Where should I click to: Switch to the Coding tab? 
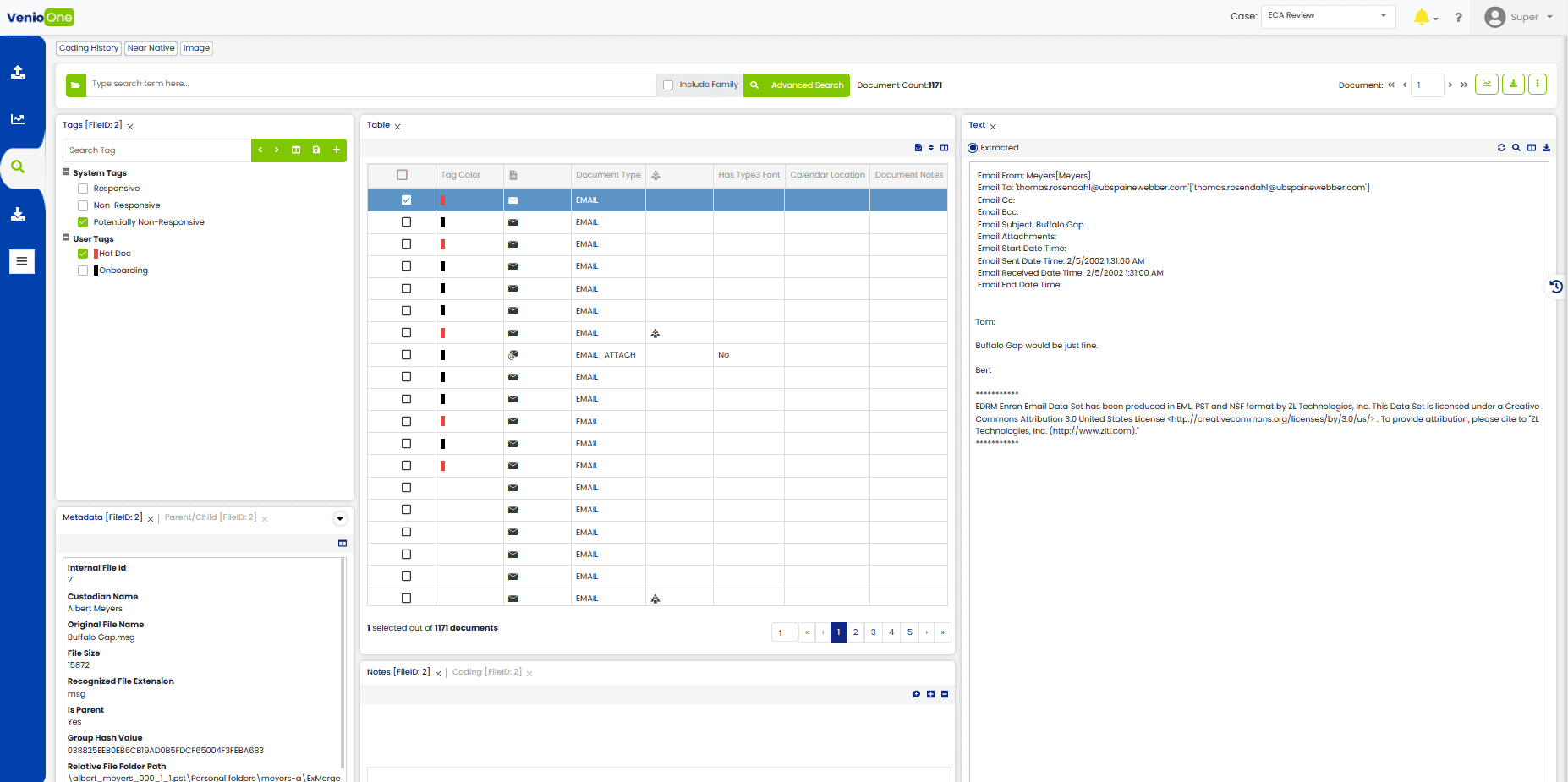(486, 672)
